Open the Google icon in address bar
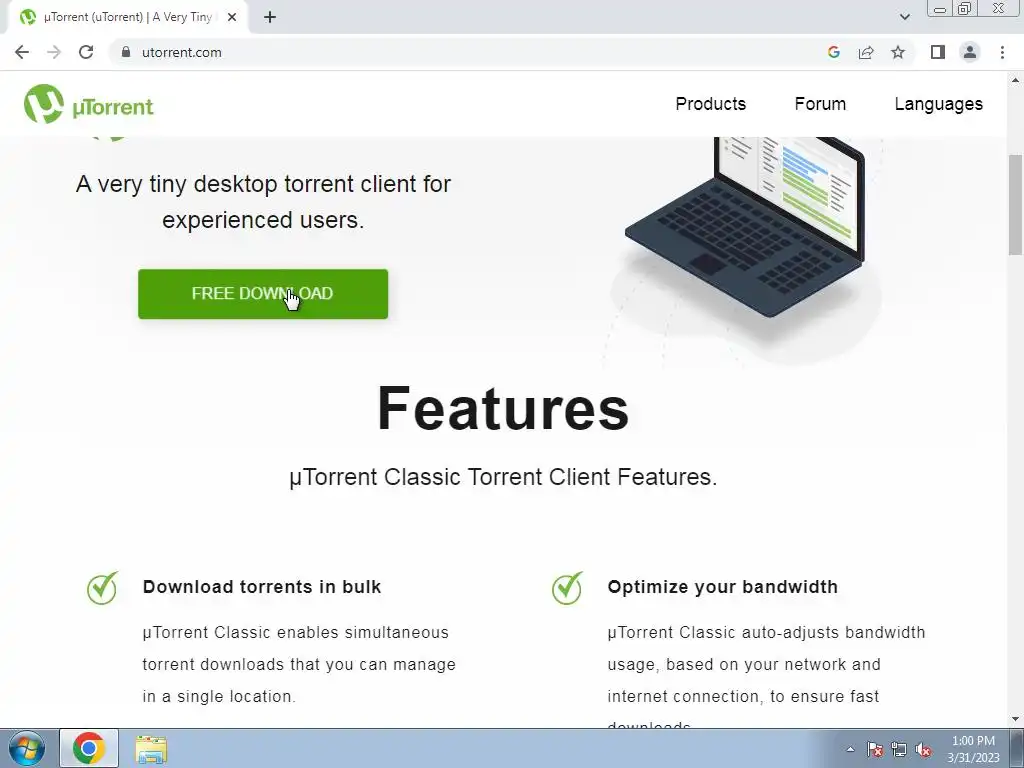Screen dimensions: 1024x768 tap(833, 52)
